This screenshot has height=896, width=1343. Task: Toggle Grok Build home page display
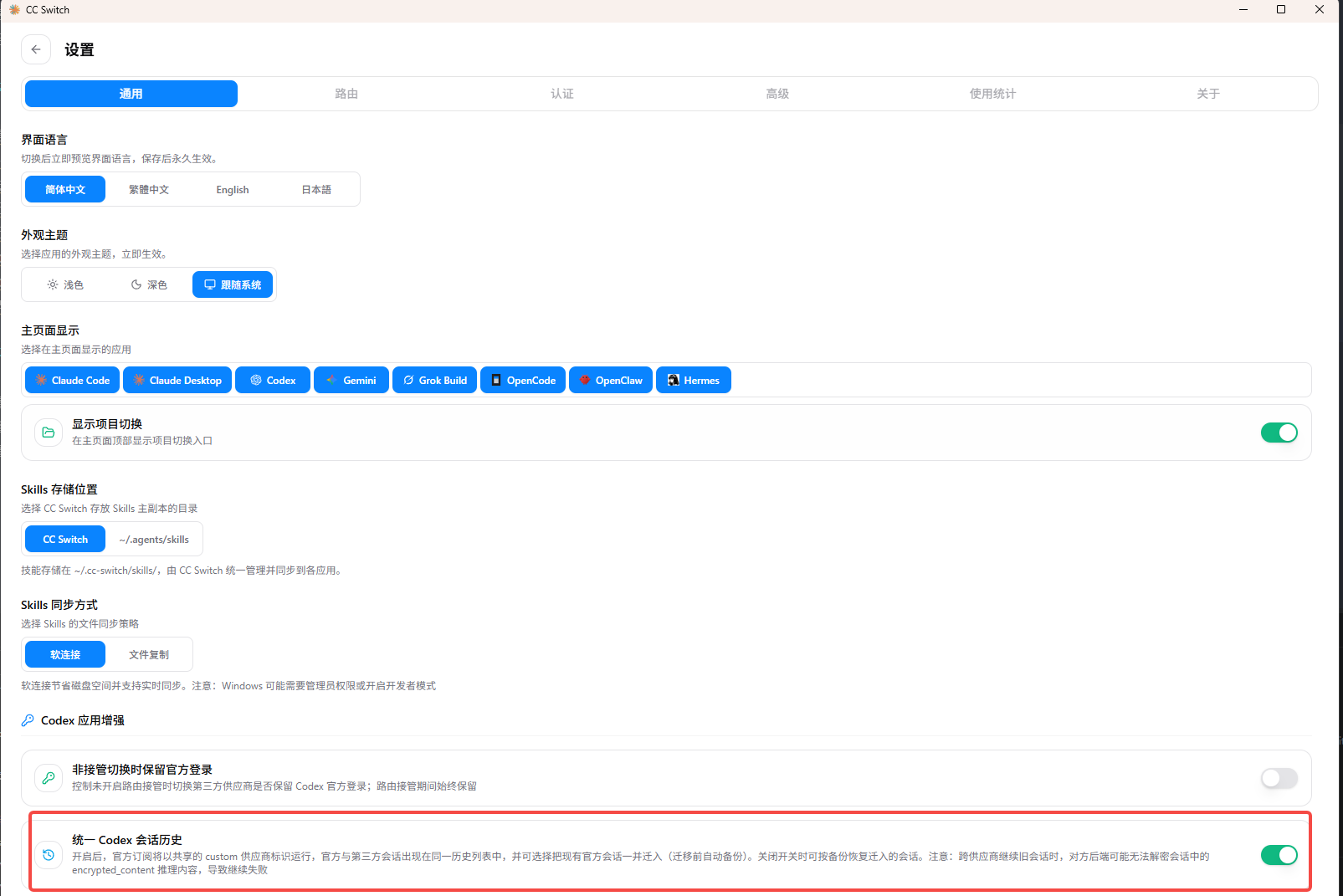[435, 380]
